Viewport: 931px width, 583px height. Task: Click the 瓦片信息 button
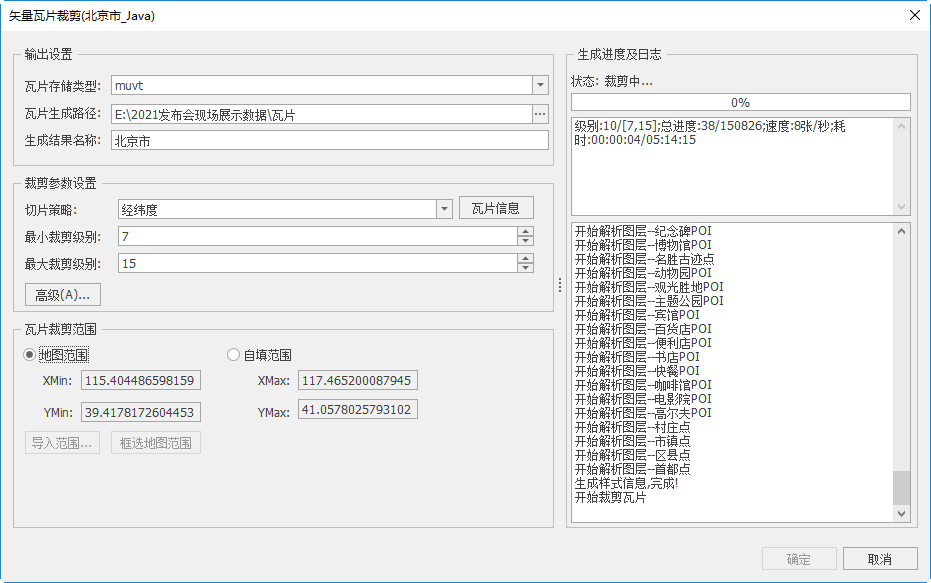(x=496, y=208)
